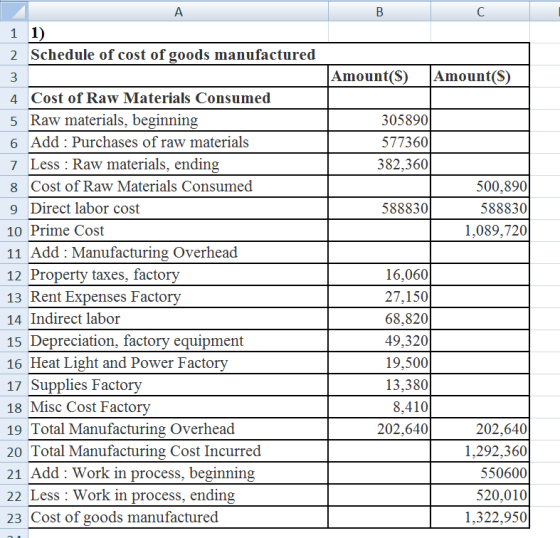
Task: Select 'Direct labor cost' cell
Action: point(178,209)
